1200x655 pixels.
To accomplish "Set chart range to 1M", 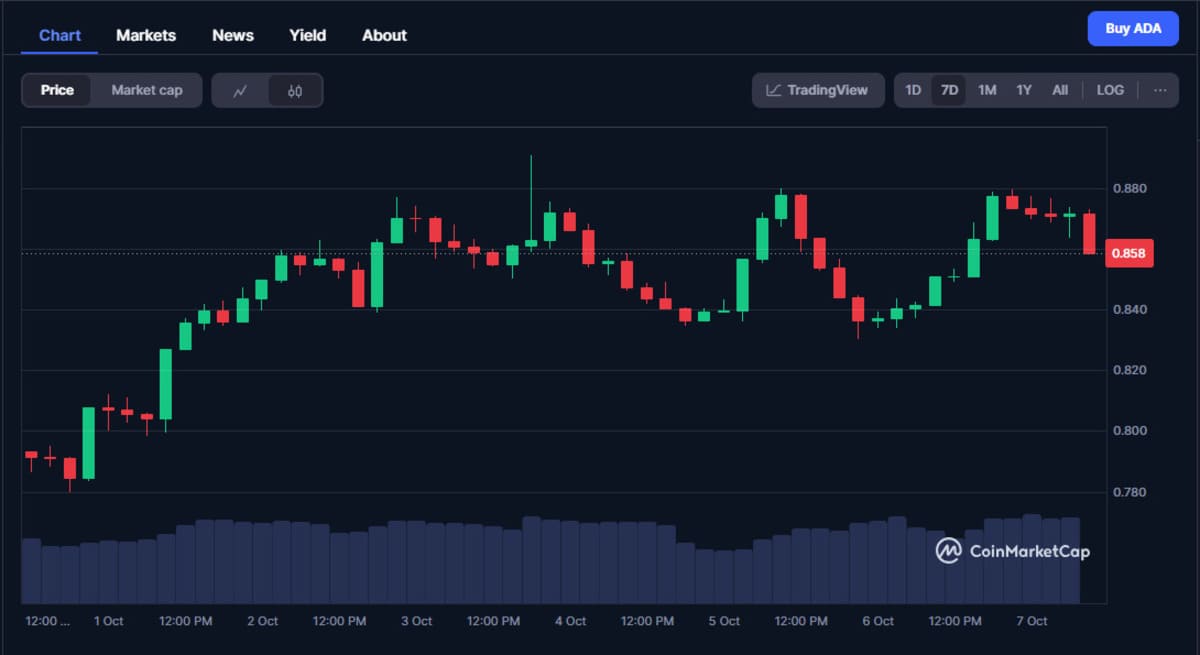I will [x=986, y=90].
